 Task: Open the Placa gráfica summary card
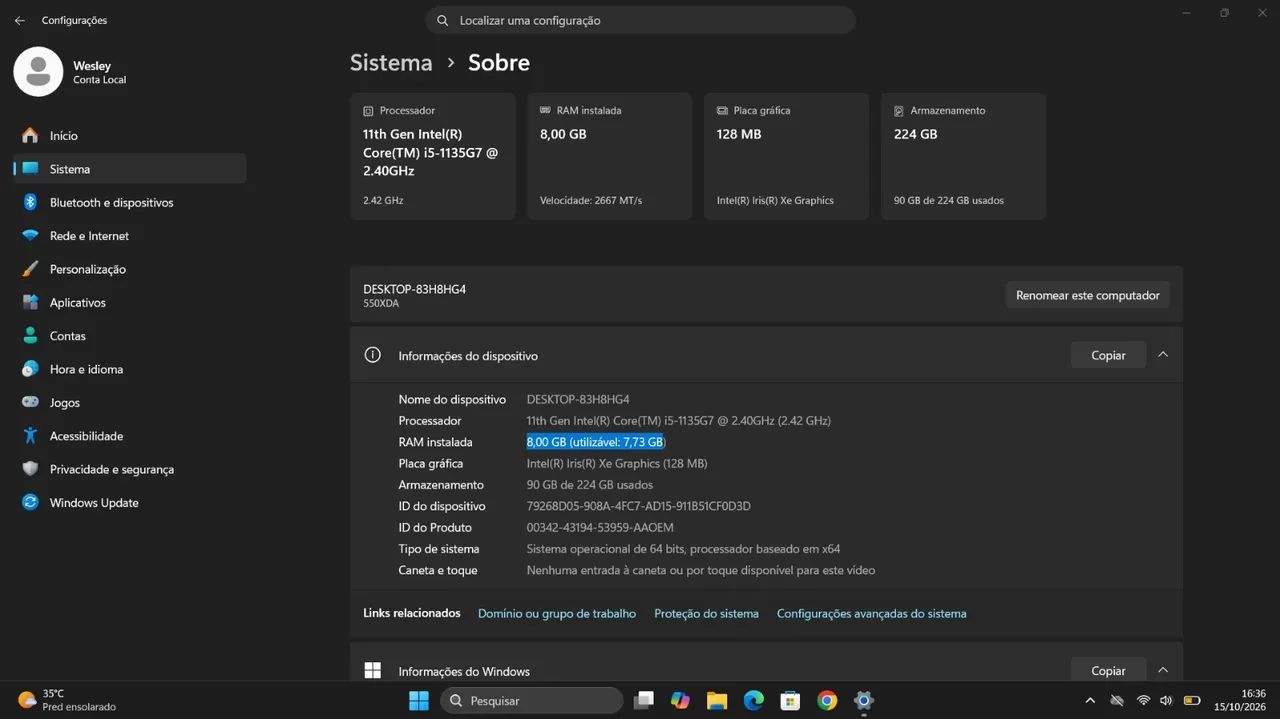pos(786,156)
